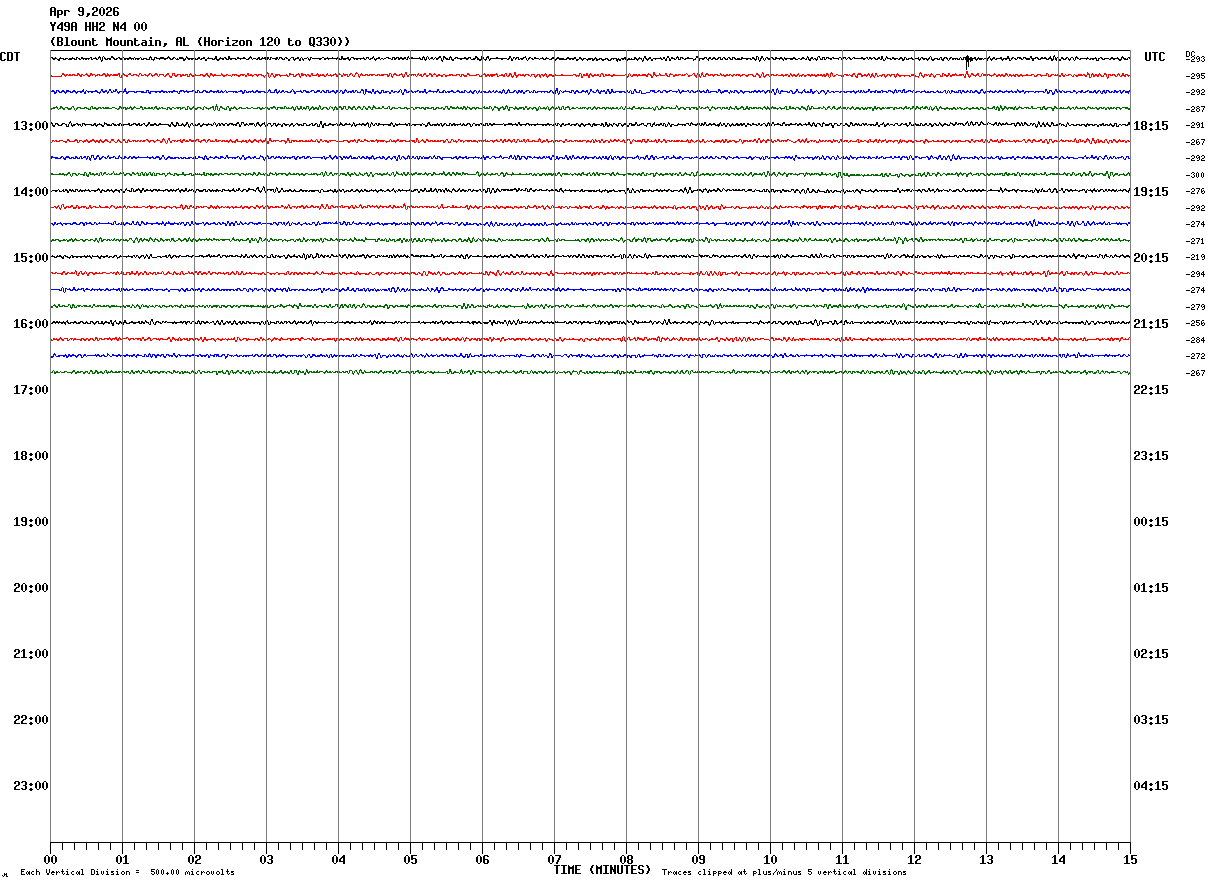
Task: Click the '23:15' UTC time label
Action: click(1151, 455)
